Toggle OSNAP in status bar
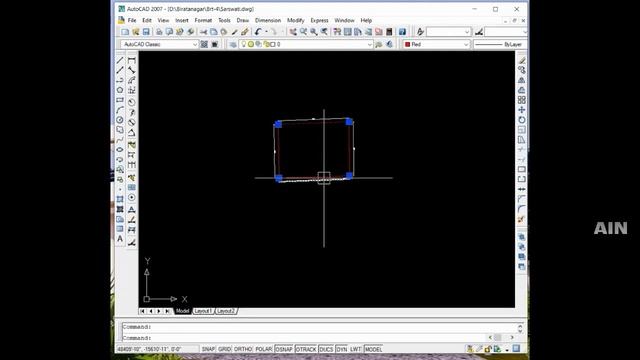The image size is (640, 360). [x=284, y=349]
